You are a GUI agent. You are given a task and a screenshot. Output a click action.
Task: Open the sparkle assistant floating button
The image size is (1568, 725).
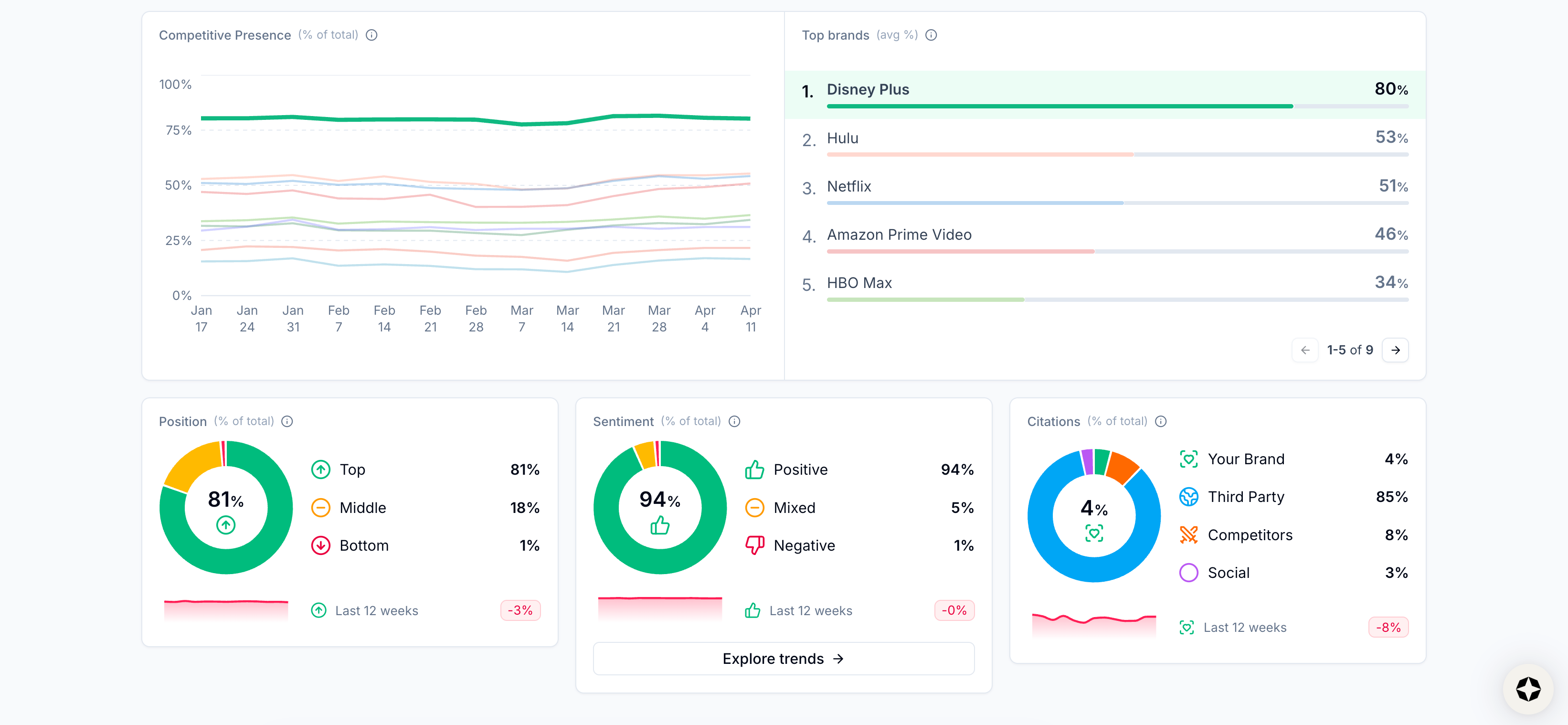[x=1527, y=689]
